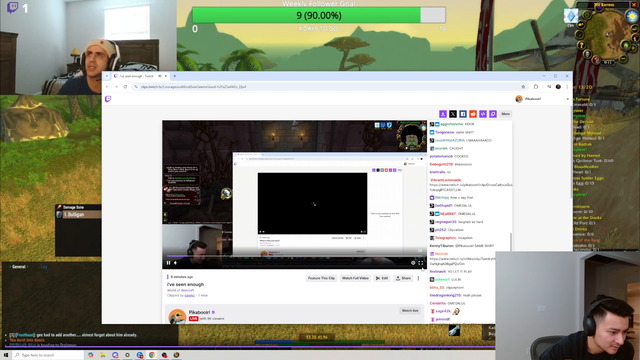Select the Log chat tab in game

coord(44,267)
